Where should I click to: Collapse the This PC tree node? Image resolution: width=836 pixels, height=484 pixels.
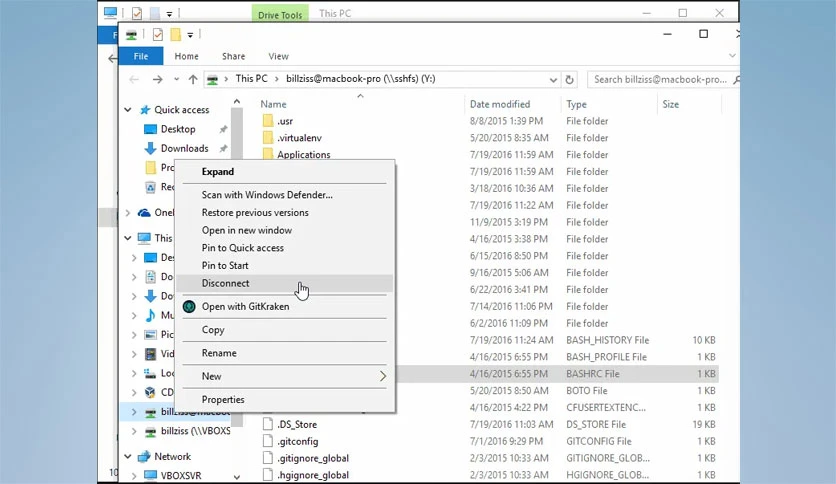(128, 238)
